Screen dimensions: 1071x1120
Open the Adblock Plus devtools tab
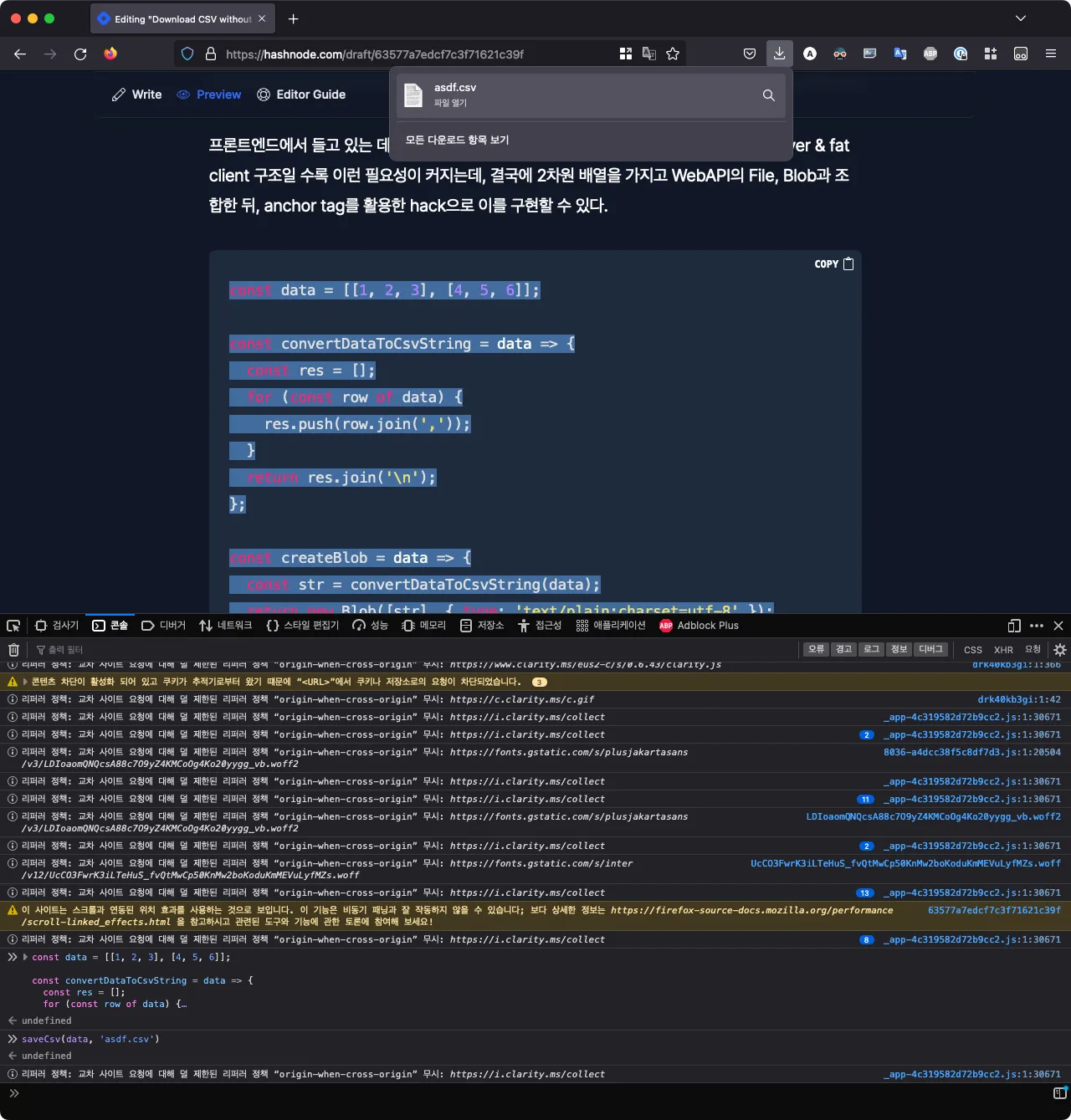tap(699, 626)
